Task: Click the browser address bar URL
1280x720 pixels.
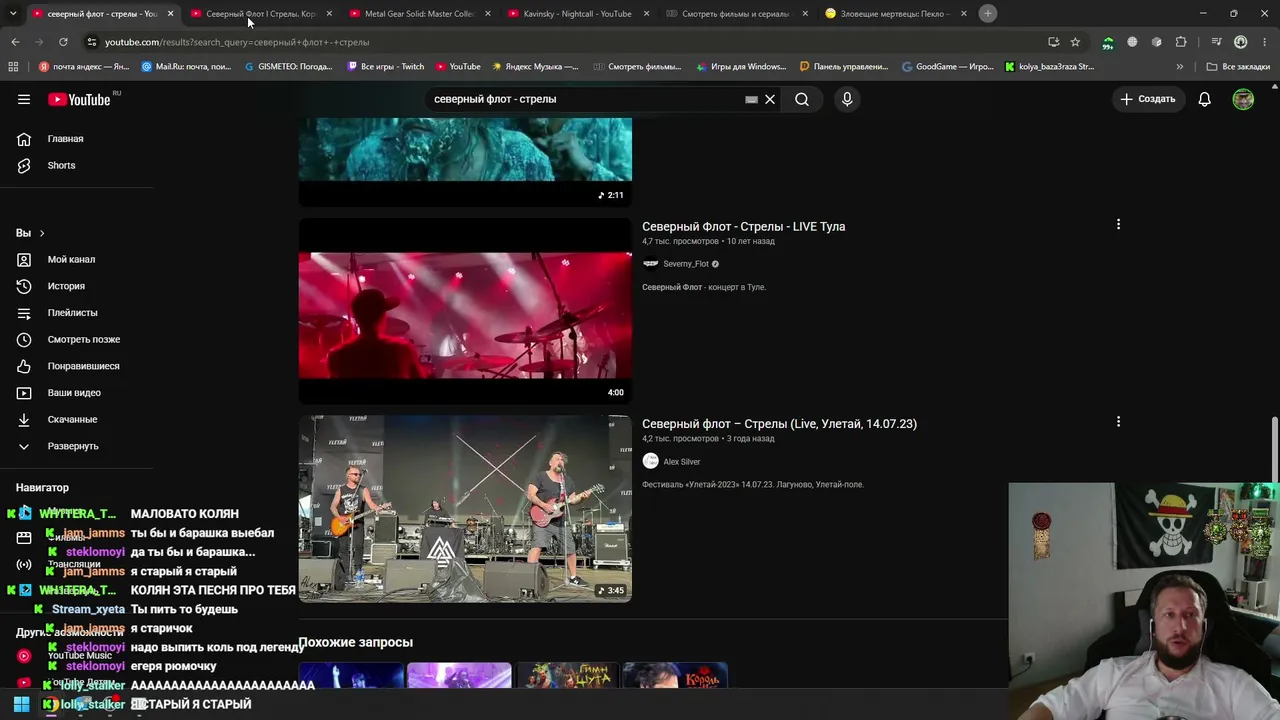Action: [x=237, y=42]
